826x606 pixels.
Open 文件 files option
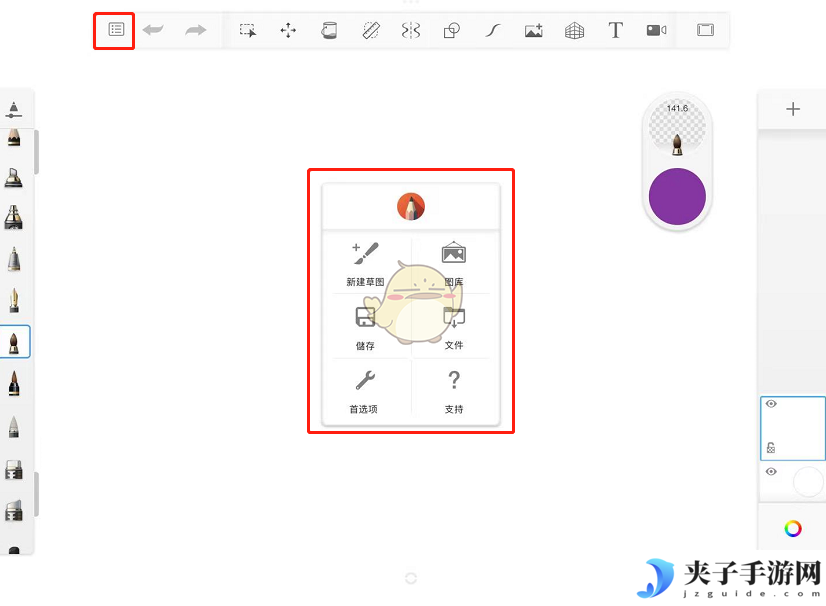click(454, 328)
